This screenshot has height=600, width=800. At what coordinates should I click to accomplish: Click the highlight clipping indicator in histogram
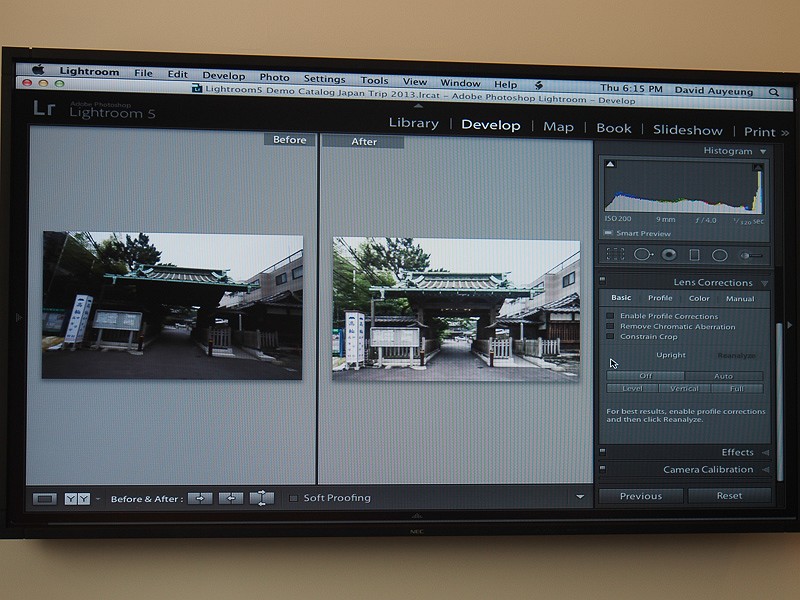[x=758, y=167]
